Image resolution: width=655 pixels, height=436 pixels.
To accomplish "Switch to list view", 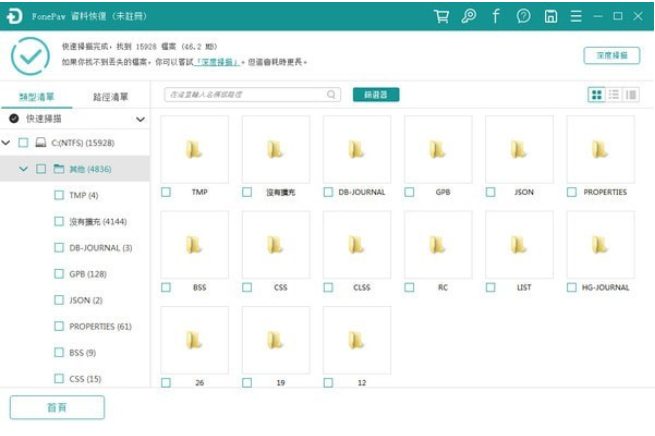I will [x=614, y=95].
